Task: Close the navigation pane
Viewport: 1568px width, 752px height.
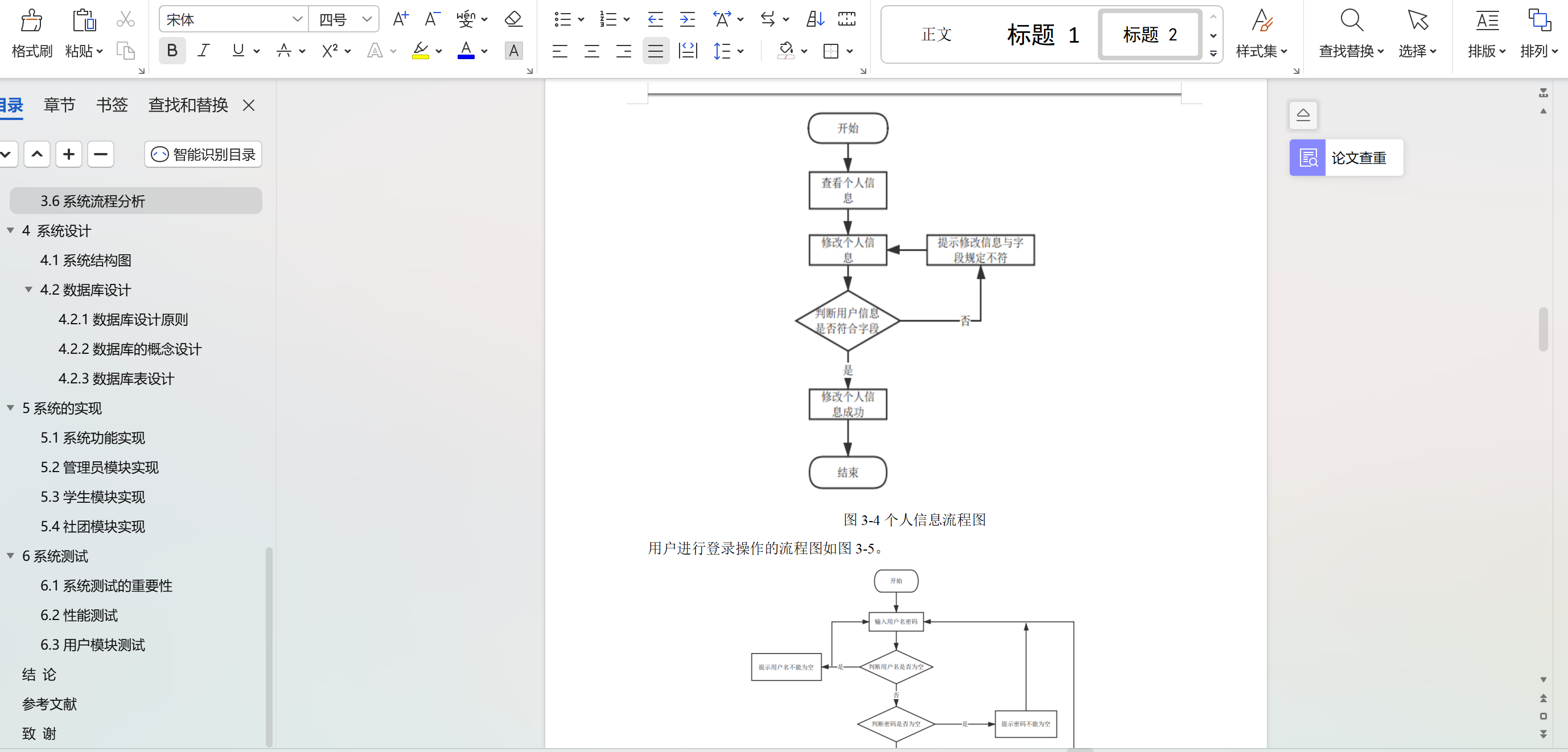Action: 248,105
